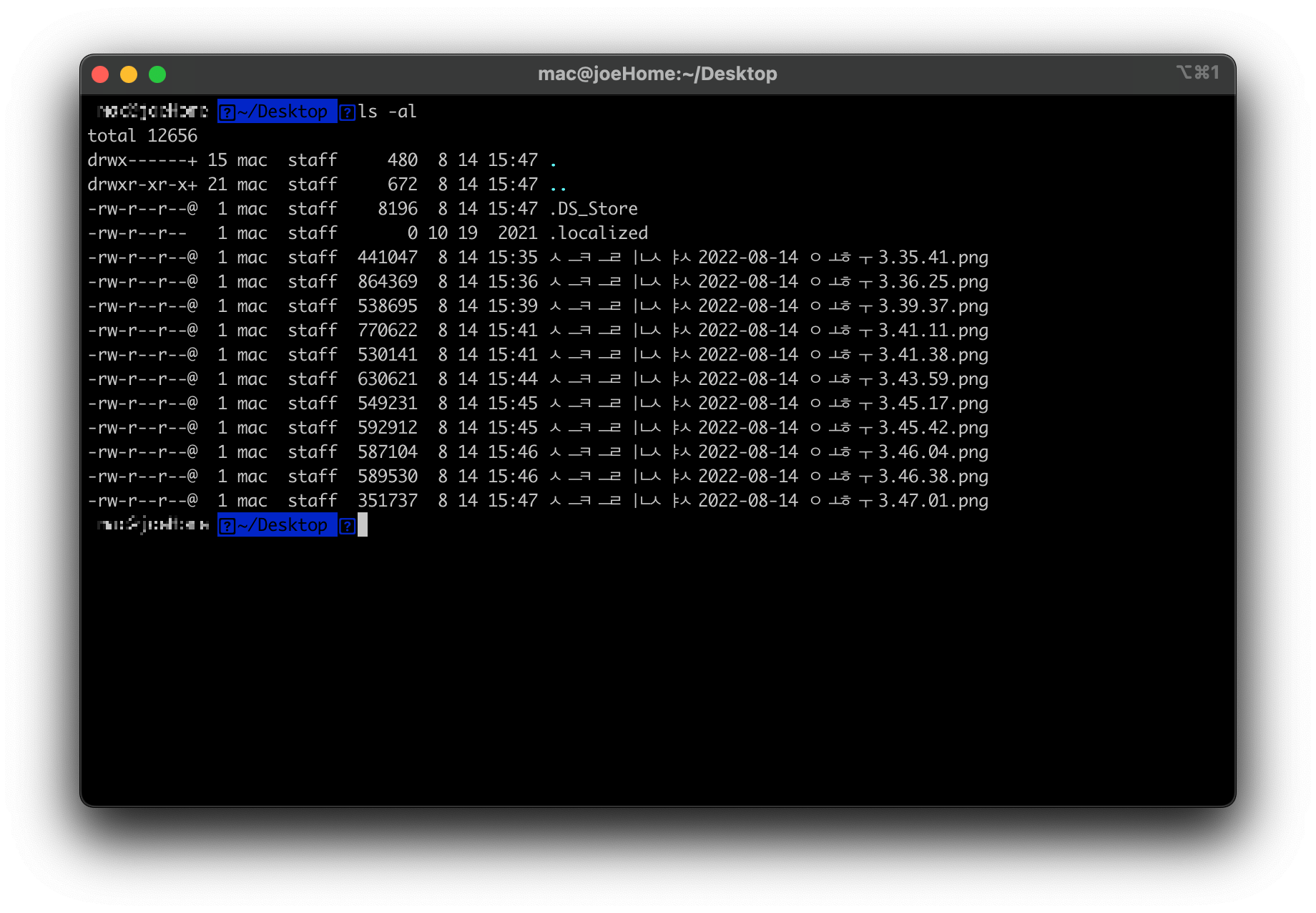Viewport: 1316px width, 913px height.
Task: Click the file size 441047
Action: [x=388, y=258]
